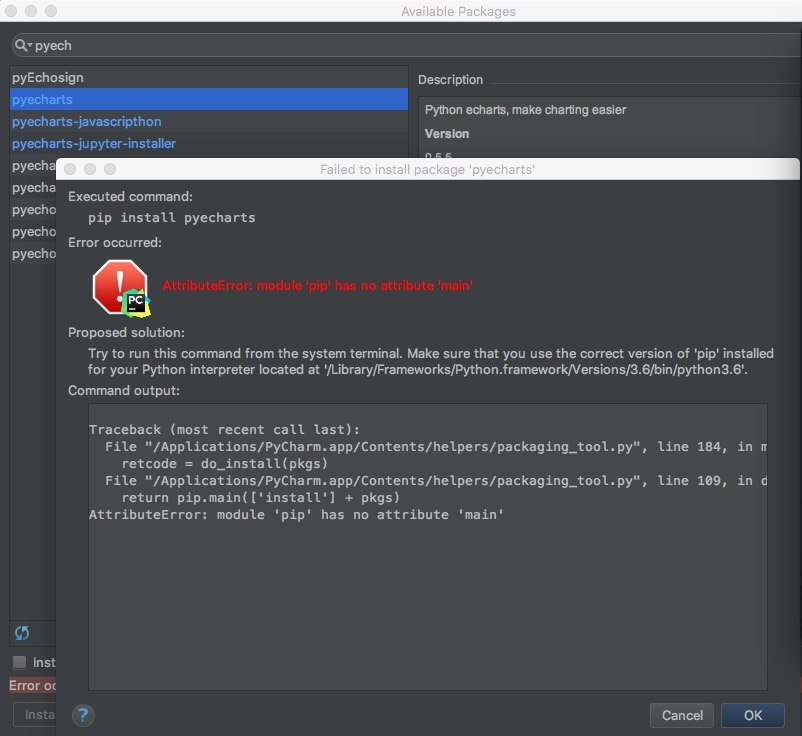This screenshot has height=736, width=802.
Task: Select pyEchosign in package list
Action: point(209,77)
